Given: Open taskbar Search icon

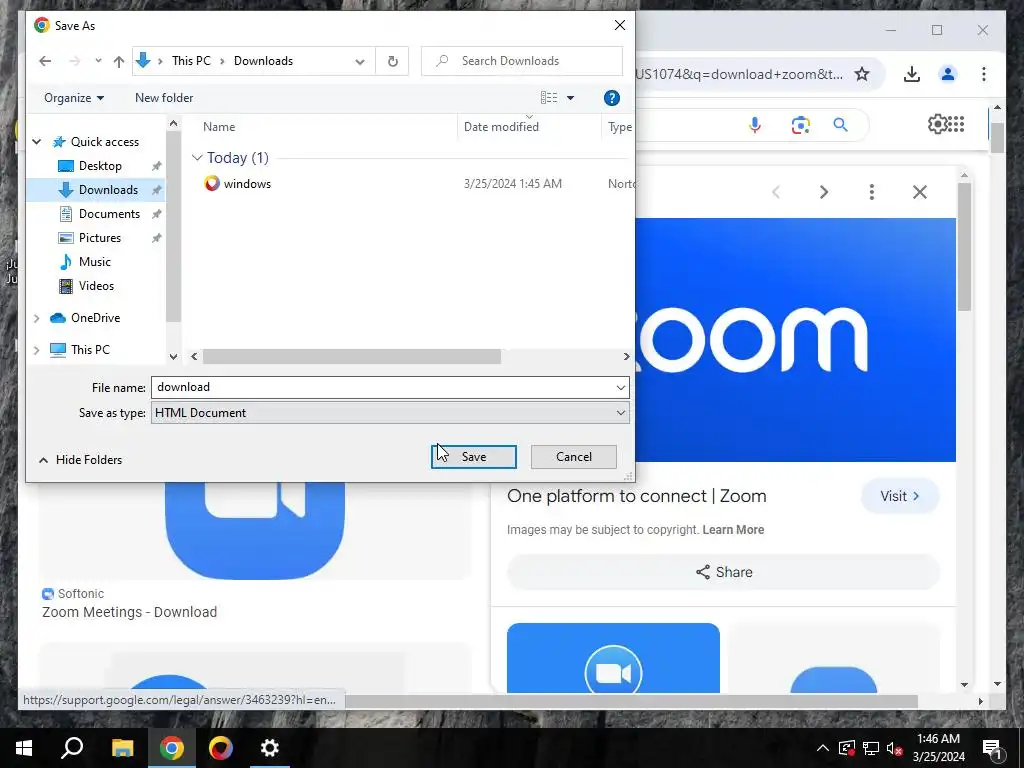Looking at the screenshot, I should (72, 748).
